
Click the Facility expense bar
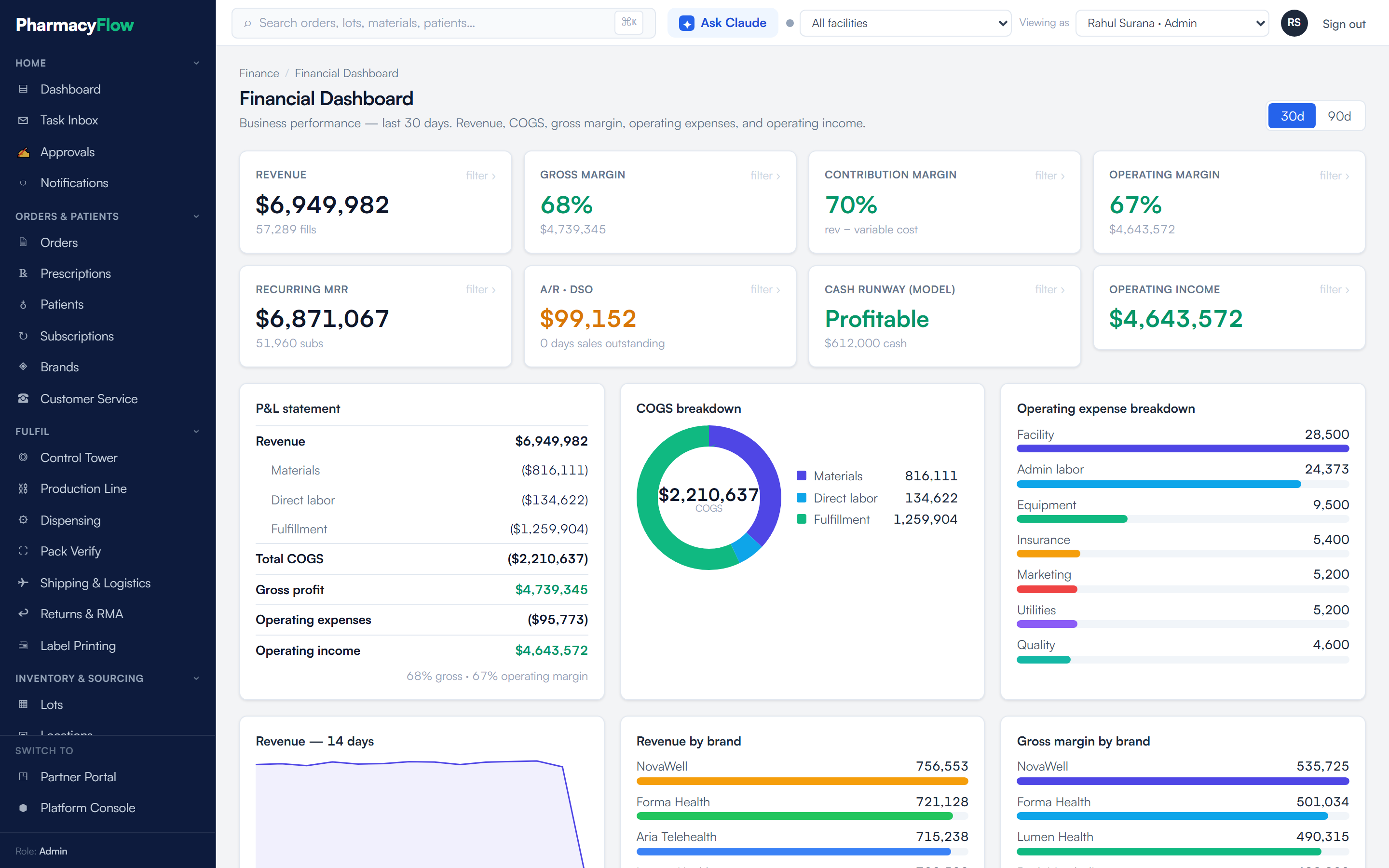pyautogui.click(x=1183, y=448)
